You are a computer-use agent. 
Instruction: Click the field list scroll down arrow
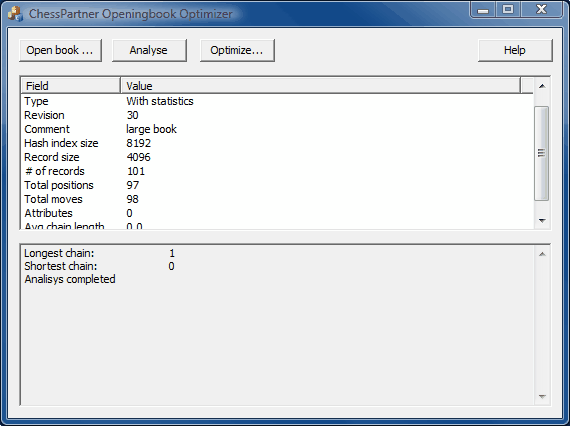pos(542,221)
